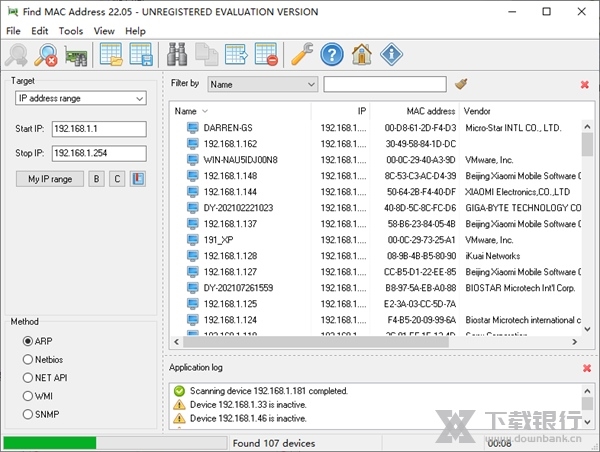Click the clear filter brush icon
Screen dimensions: 600x452
coord(461,85)
